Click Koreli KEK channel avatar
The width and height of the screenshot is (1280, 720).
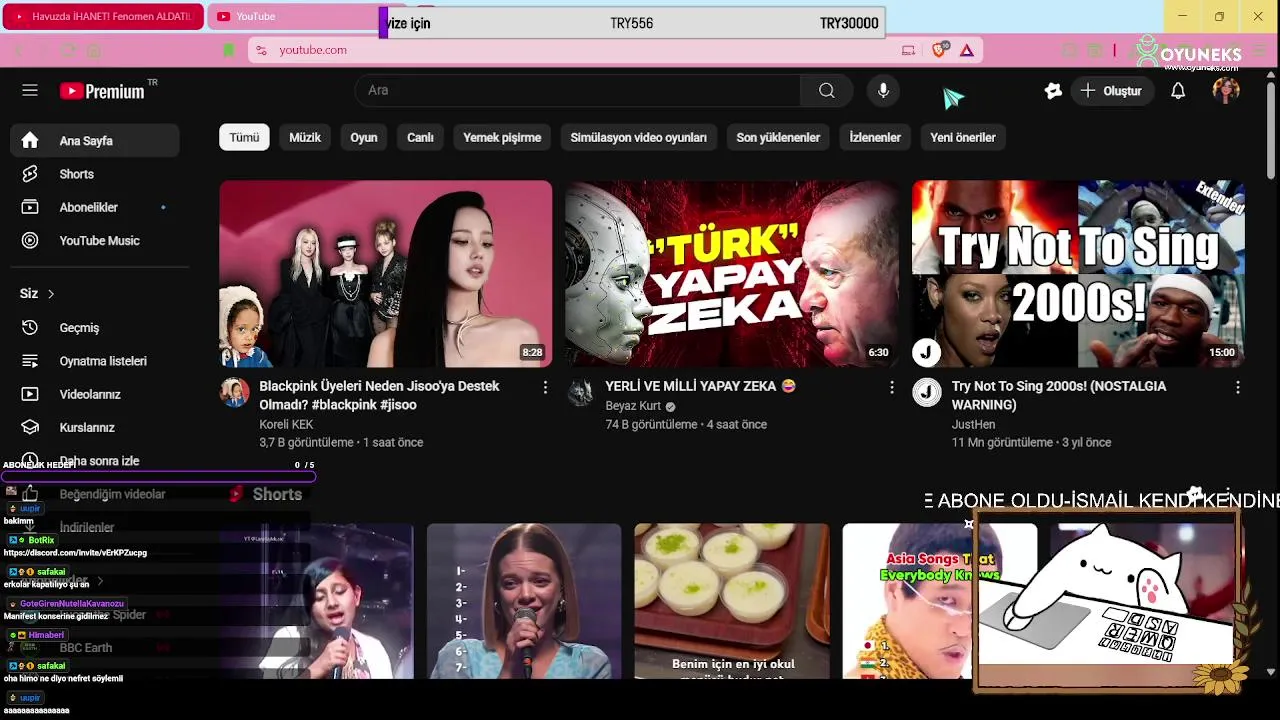235,392
